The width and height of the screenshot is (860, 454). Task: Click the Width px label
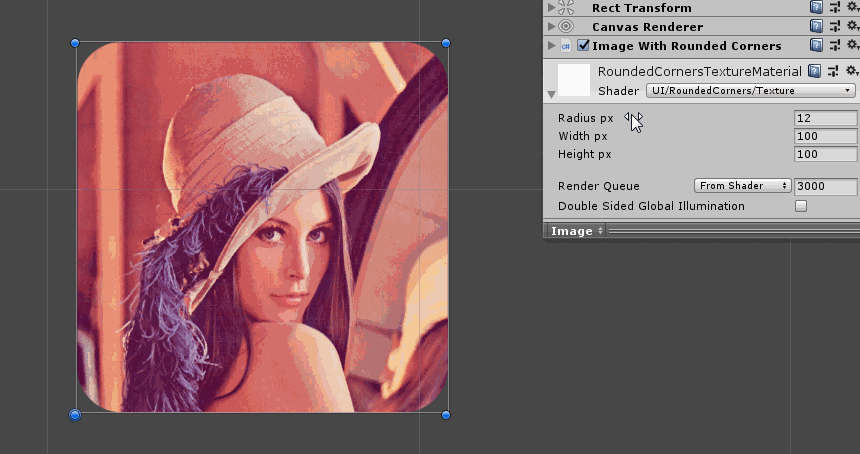click(583, 136)
